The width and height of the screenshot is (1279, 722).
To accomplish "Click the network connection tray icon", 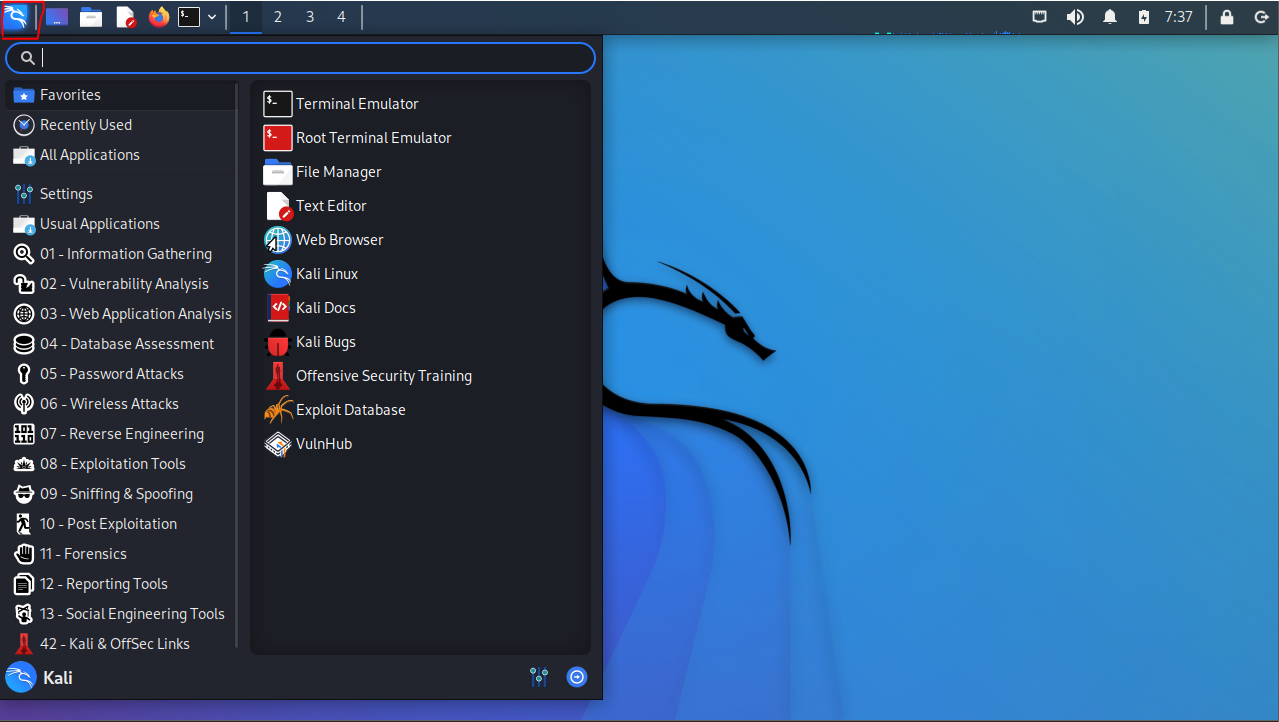I will point(1040,17).
